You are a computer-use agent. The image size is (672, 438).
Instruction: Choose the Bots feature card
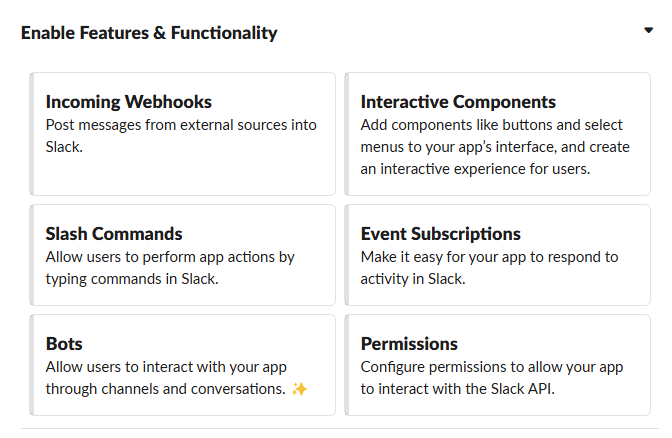coord(183,365)
